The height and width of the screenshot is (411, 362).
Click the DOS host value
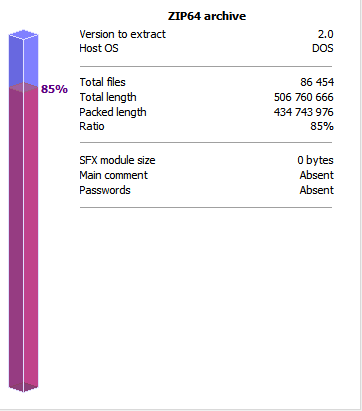click(x=323, y=48)
